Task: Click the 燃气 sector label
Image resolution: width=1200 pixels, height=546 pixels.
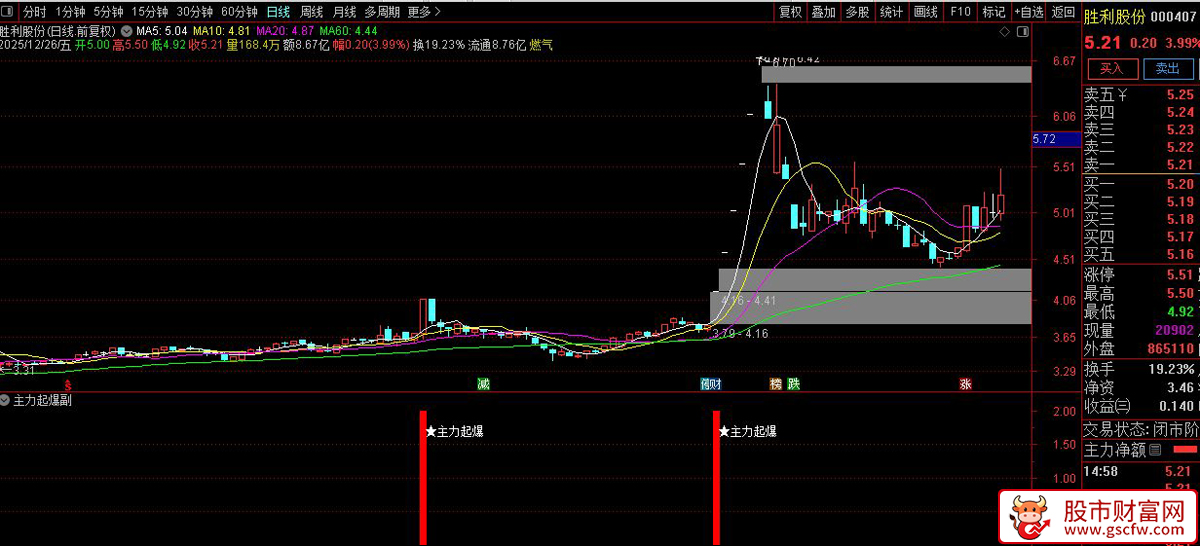Action: click(x=541, y=45)
